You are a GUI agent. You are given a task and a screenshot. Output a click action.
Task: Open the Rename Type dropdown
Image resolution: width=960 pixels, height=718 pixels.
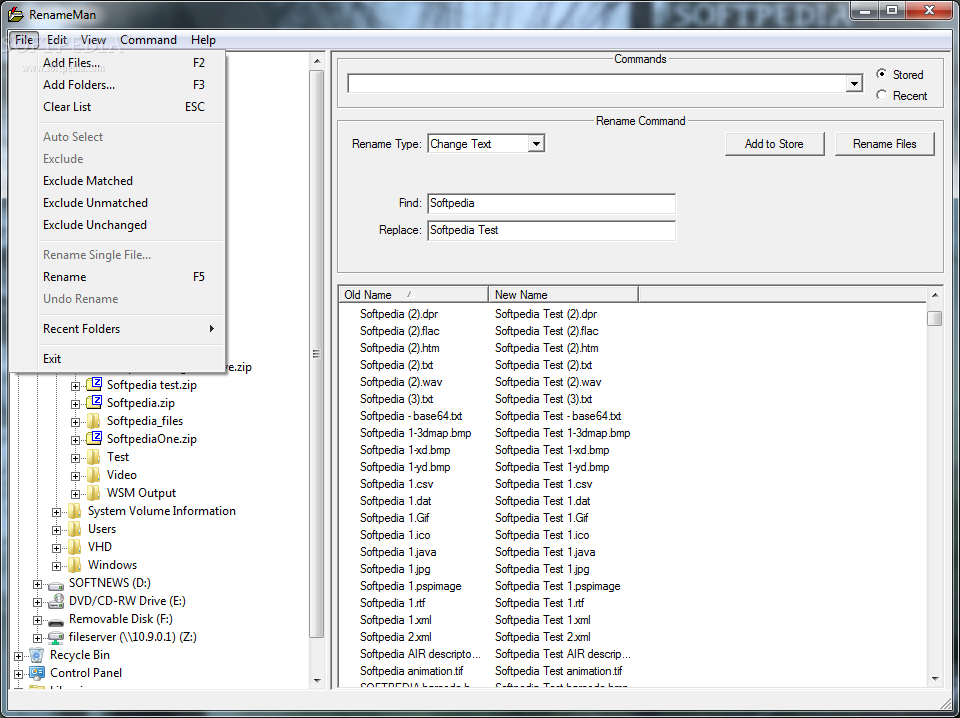coord(536,144)
